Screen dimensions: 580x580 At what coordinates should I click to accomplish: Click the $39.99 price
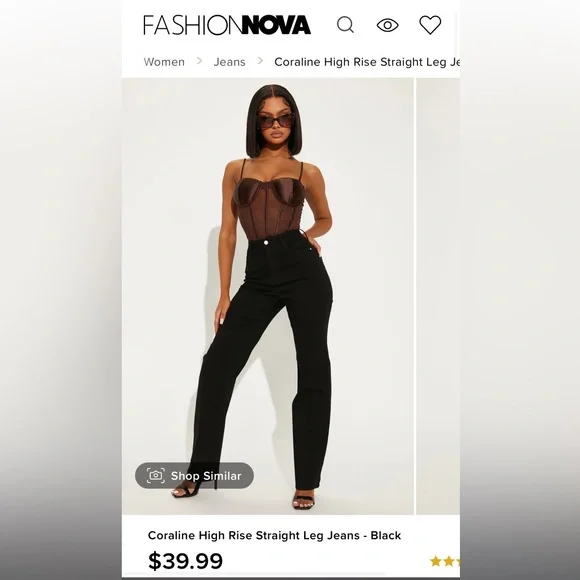click(185, 561)
